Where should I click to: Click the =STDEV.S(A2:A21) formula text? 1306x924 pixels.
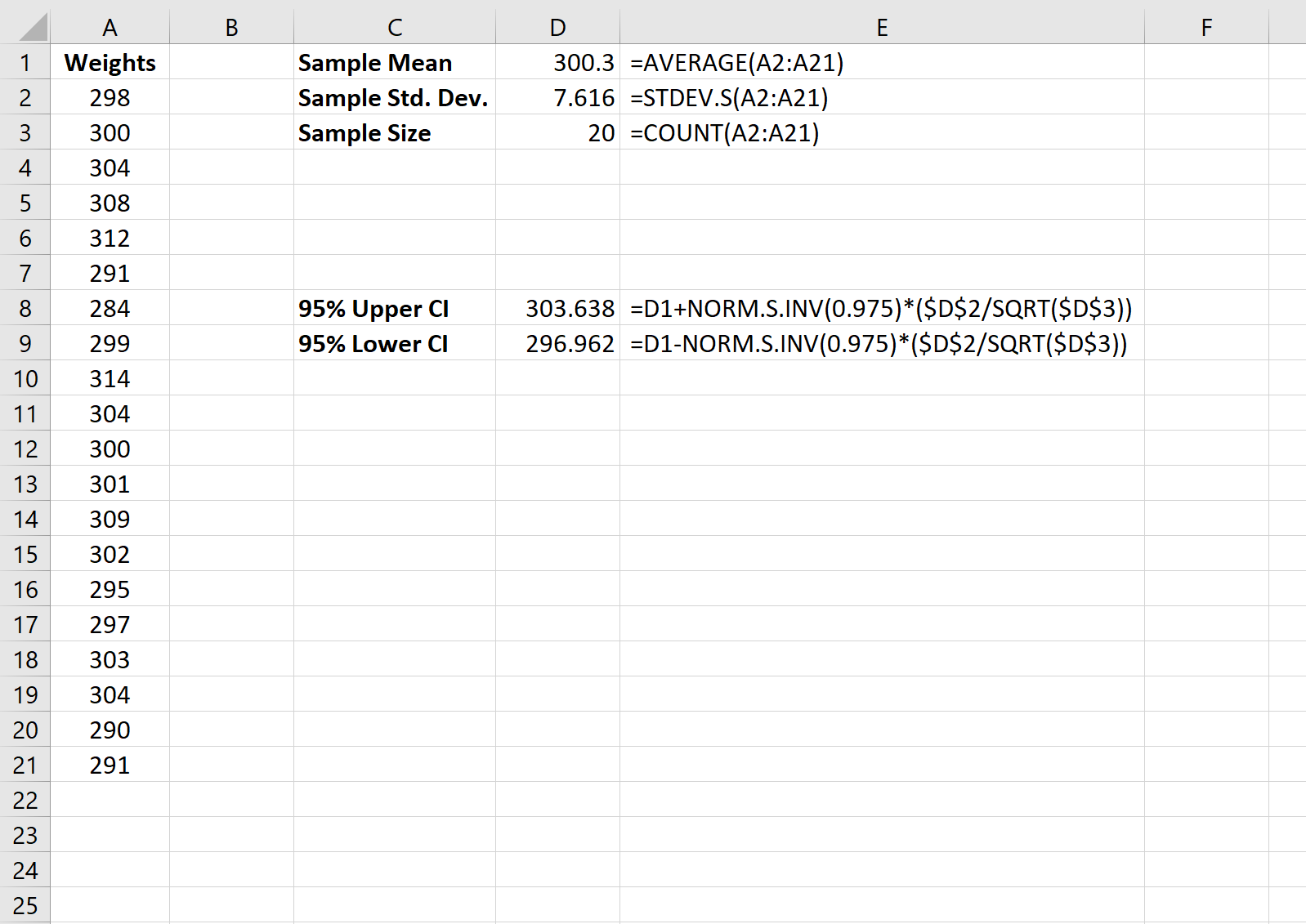(729, 97)
